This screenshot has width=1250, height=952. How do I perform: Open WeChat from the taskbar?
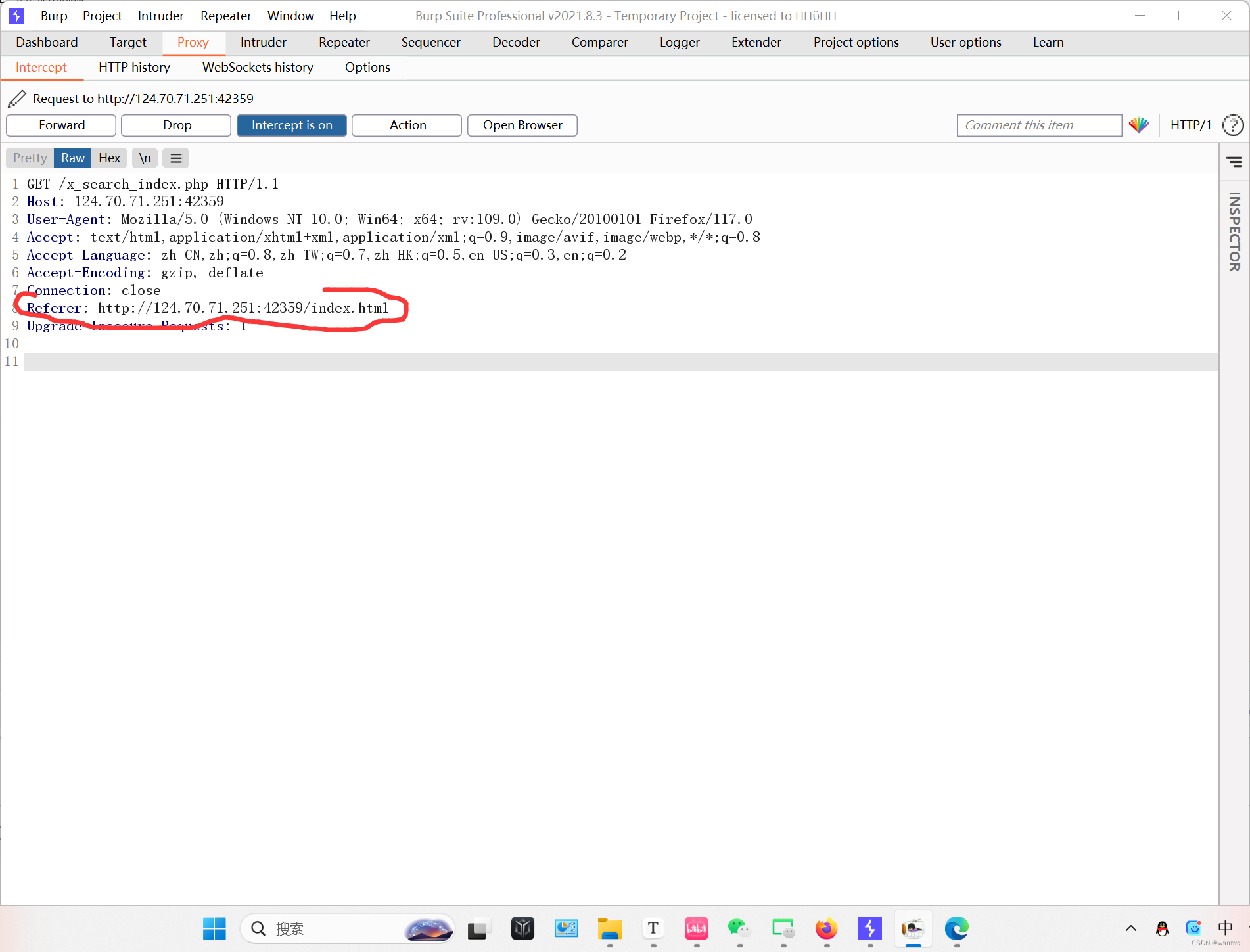pyautogui.click(x=739, y=928)
